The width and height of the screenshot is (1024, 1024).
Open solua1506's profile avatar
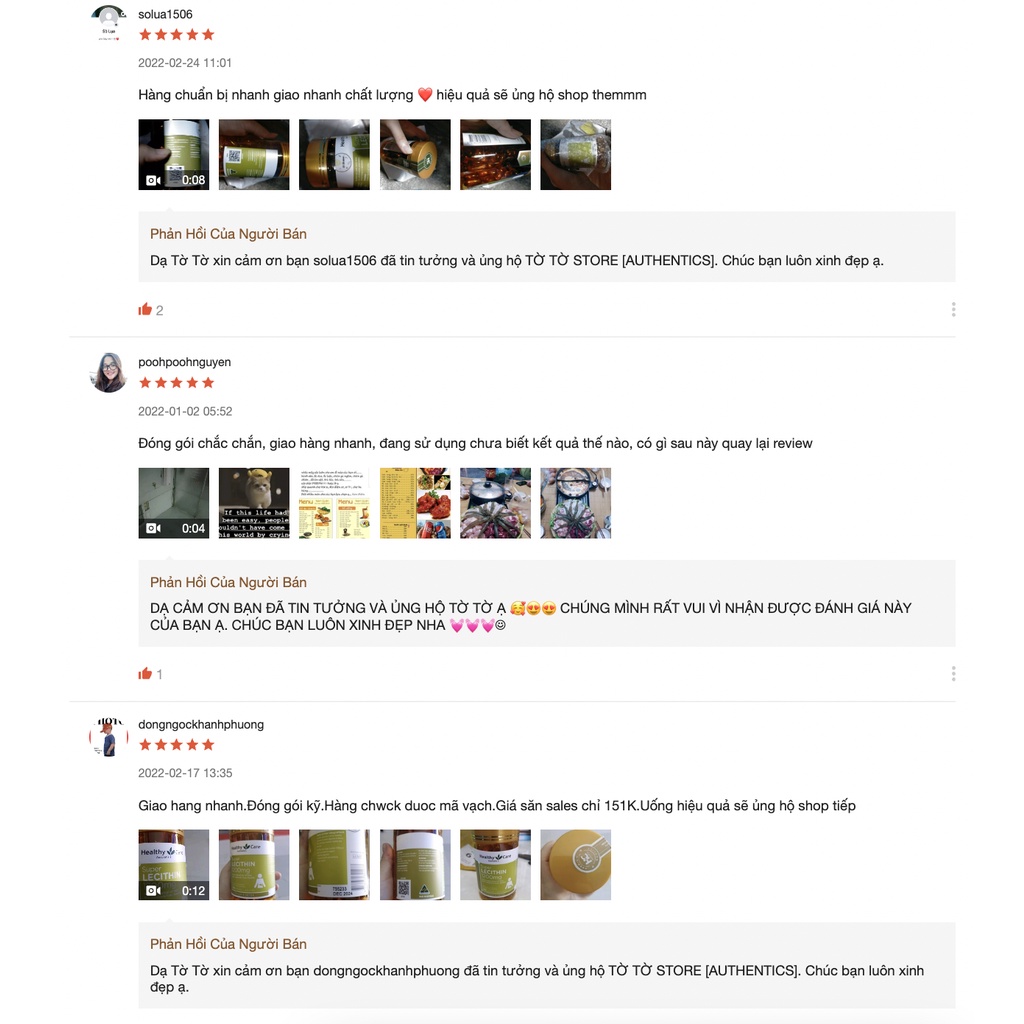108,23
